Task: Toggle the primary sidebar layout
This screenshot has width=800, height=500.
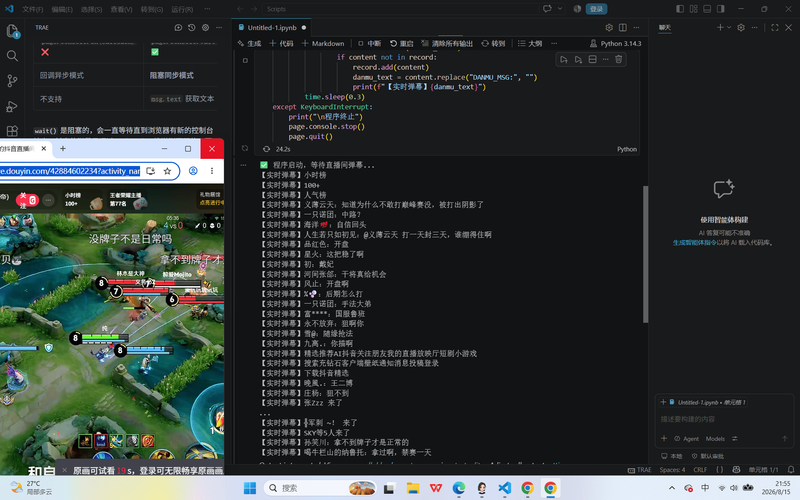Action: [680, 9]
